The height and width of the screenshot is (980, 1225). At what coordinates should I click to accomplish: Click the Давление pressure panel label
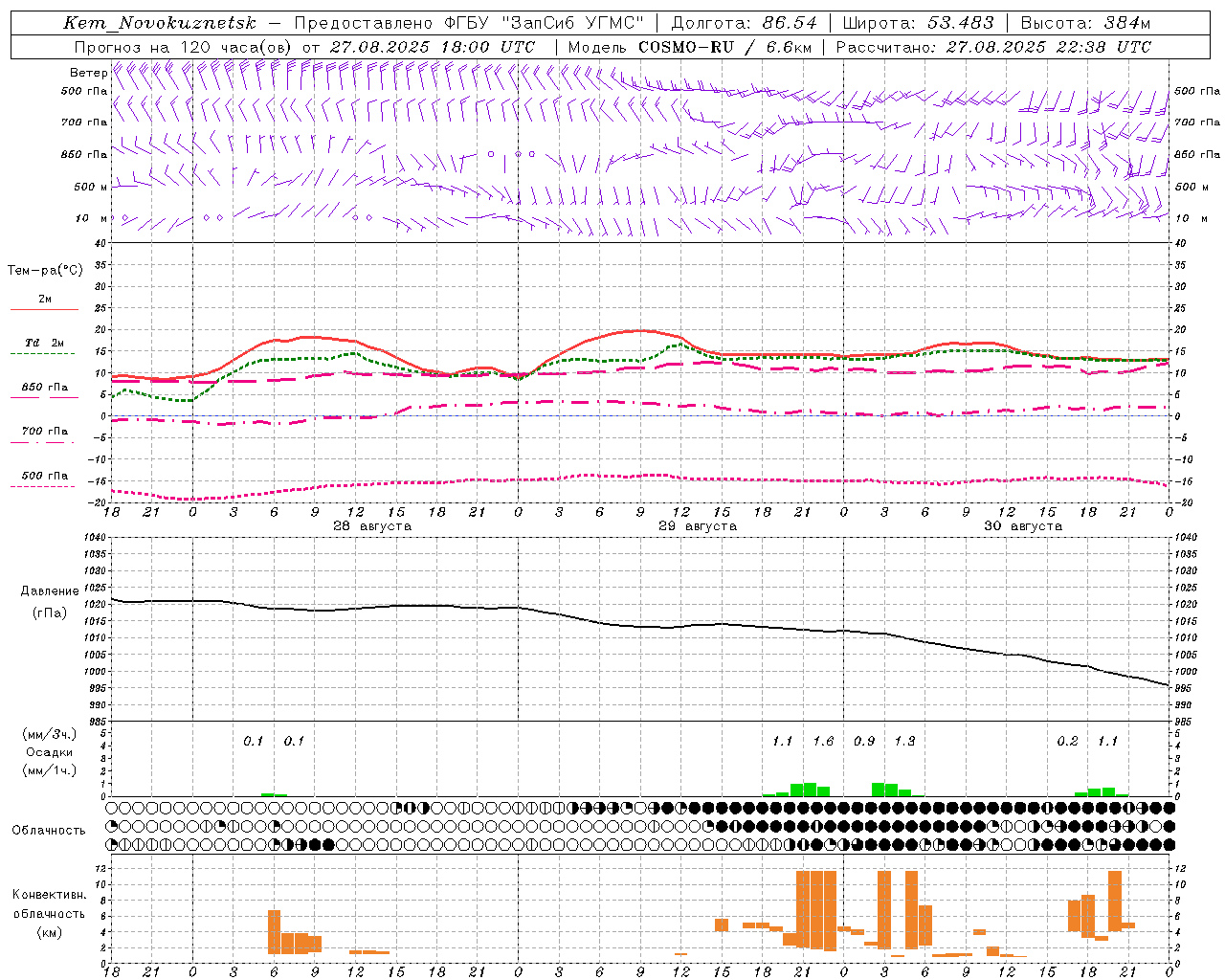click(x=50, y=591)
